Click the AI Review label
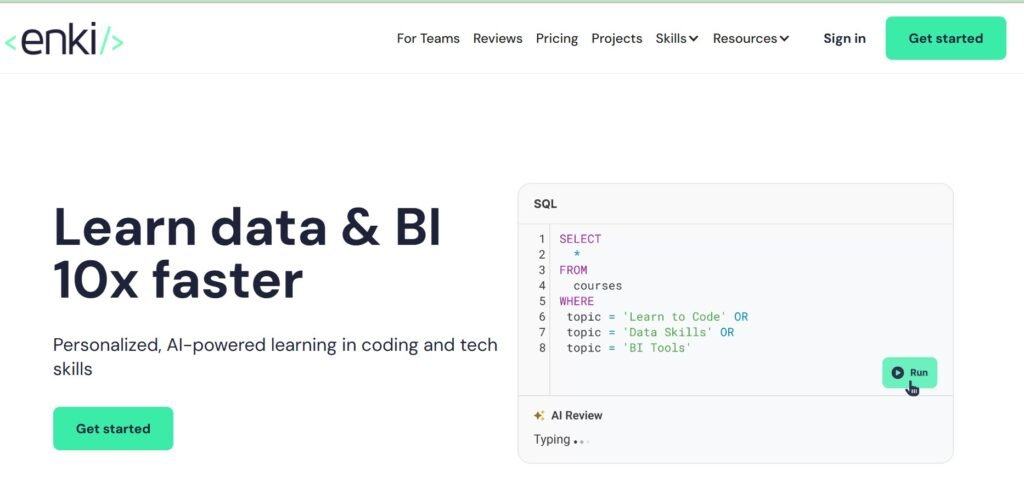1024x481 pixels. point(577,416)
